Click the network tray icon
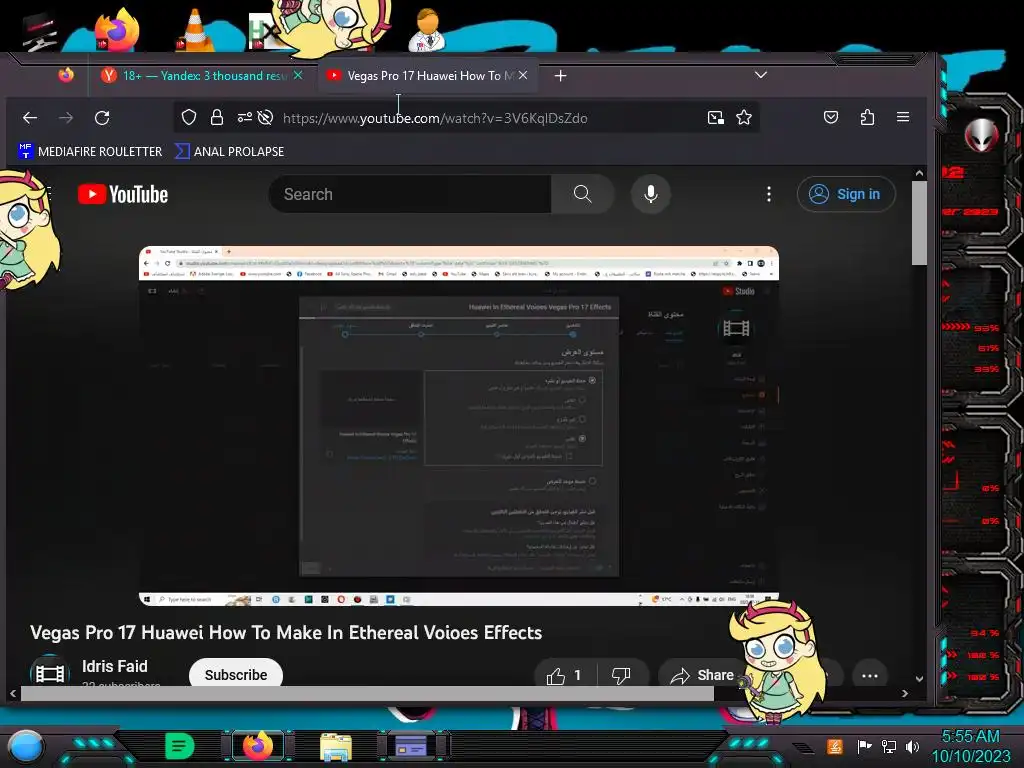This screenshot has height=768, width=1024. [889, 746]
